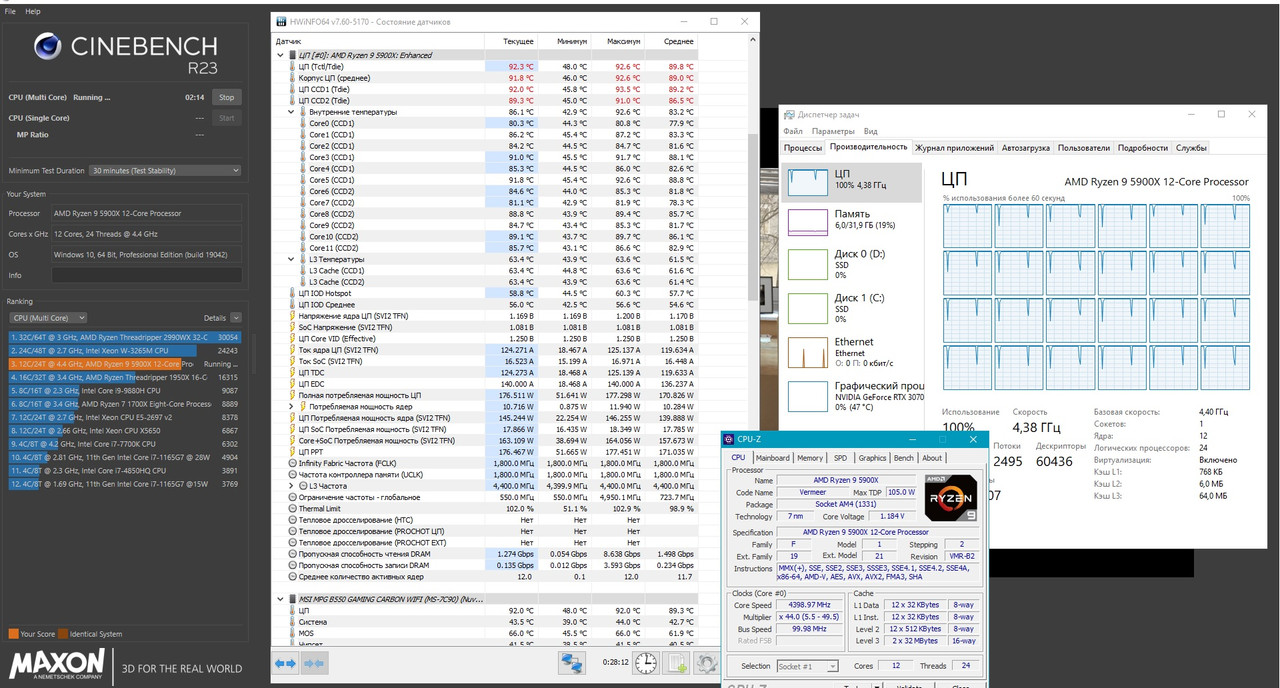The width and height of the screenshot is (1280, 688).
Task: Select ЦП PPT sensor row
Action: click(486, 451)
